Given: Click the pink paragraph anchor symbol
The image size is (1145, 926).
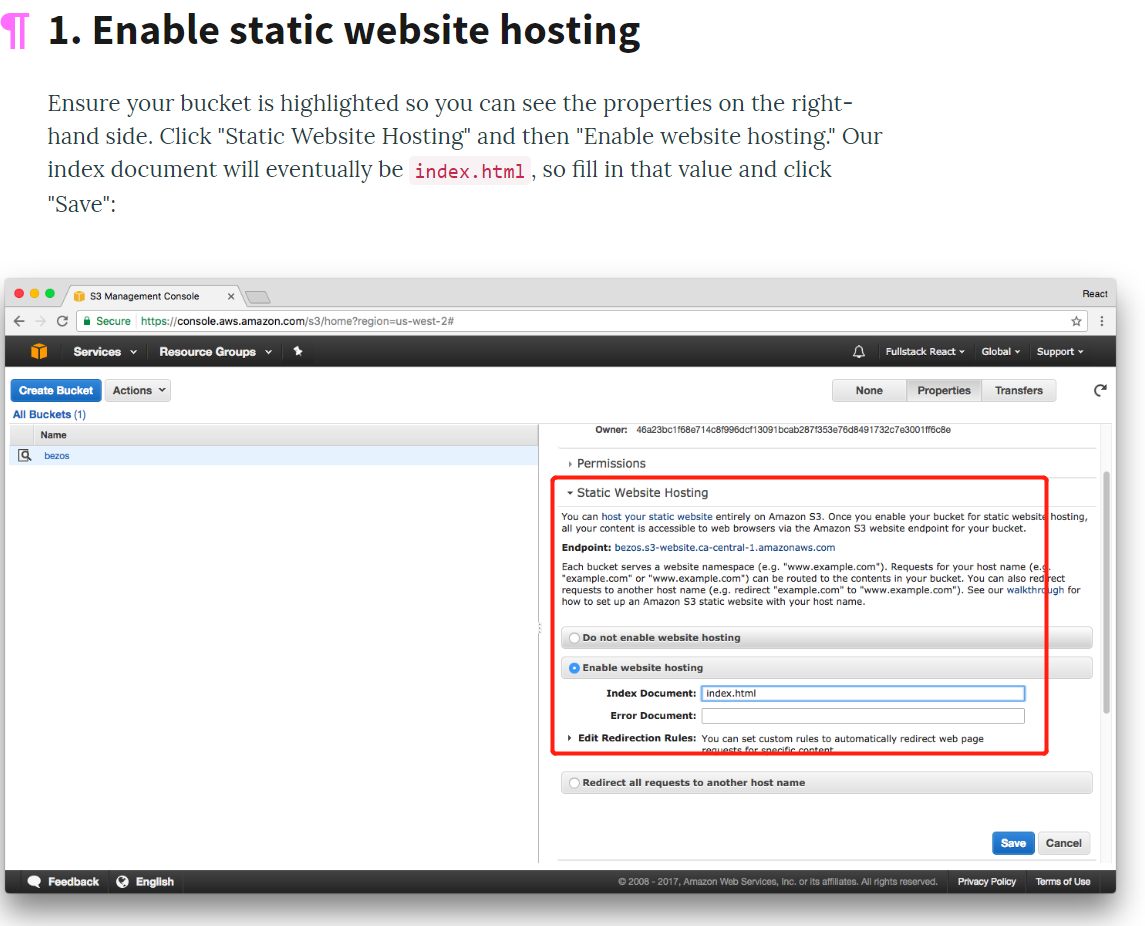Looking at the screenshot, I should click(x=15, y=31).
